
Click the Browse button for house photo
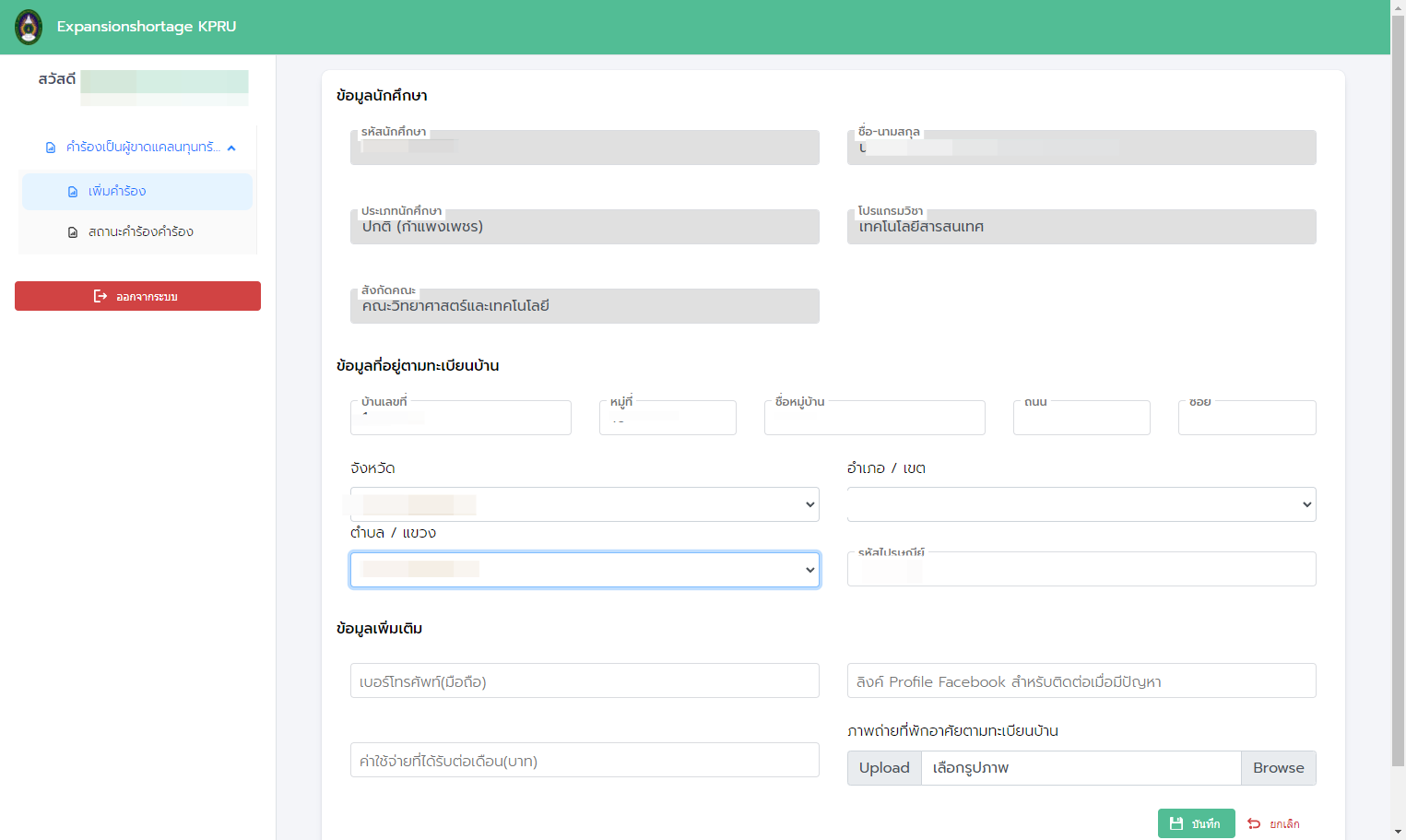point(1278,768)
